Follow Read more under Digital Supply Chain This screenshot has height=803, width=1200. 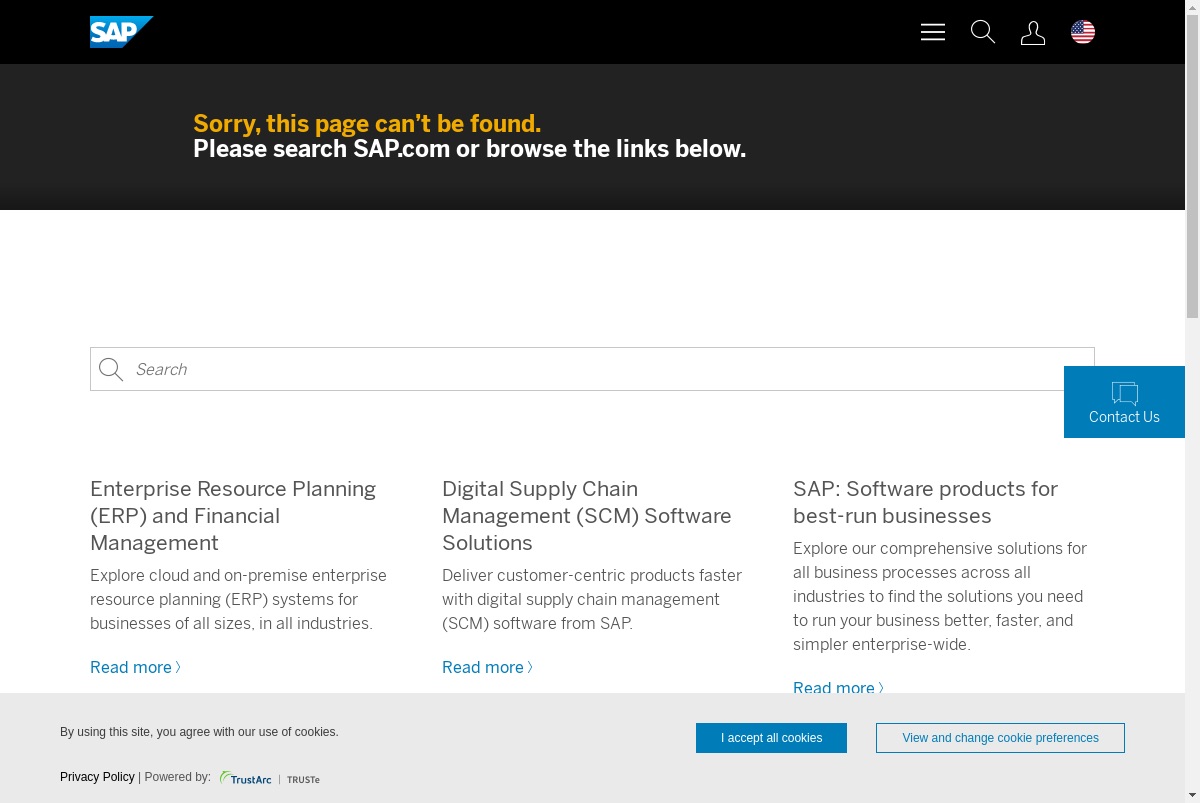(x=487, y=667)
